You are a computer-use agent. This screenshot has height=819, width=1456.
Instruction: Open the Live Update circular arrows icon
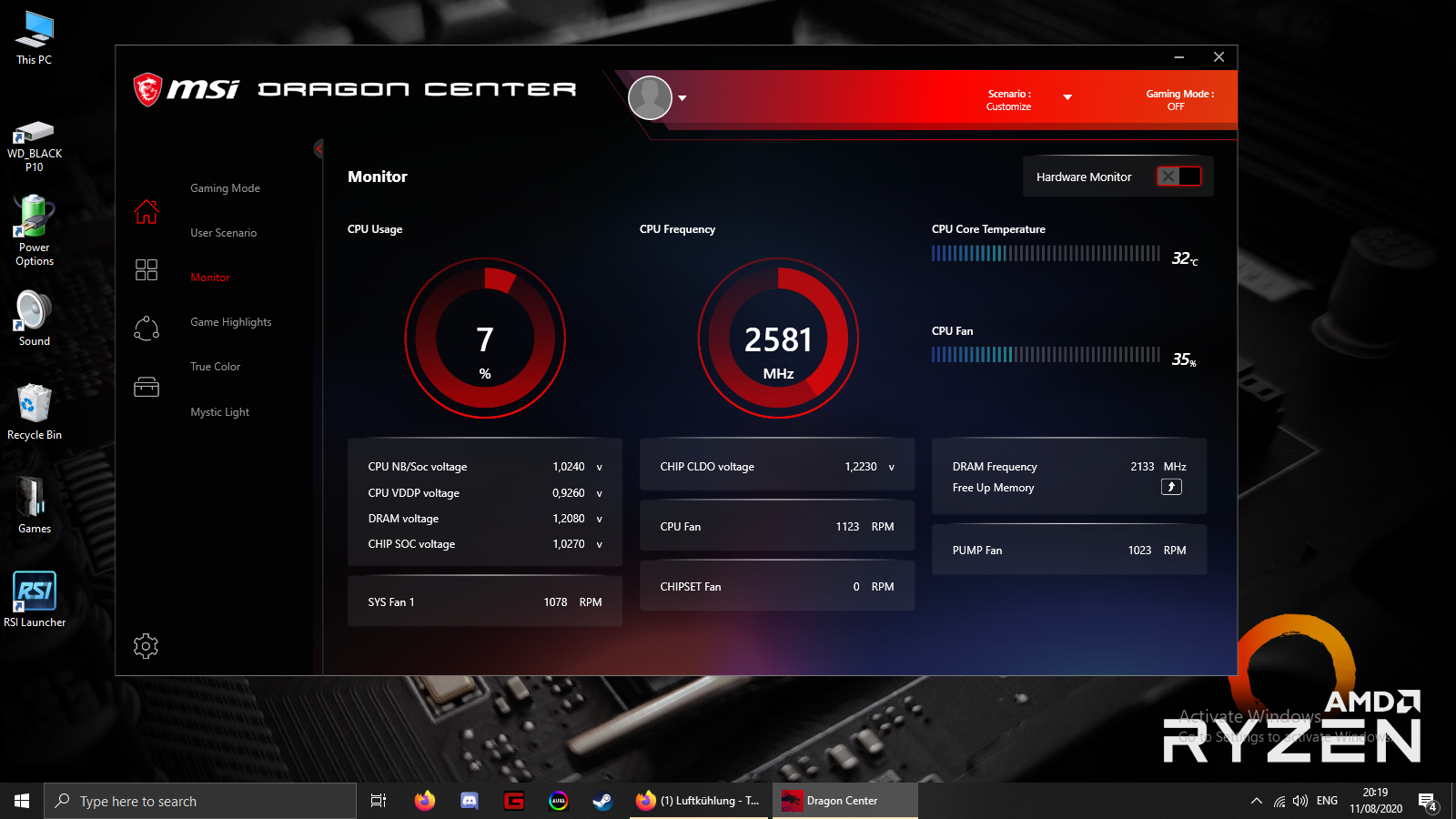(x=147, y=329)
